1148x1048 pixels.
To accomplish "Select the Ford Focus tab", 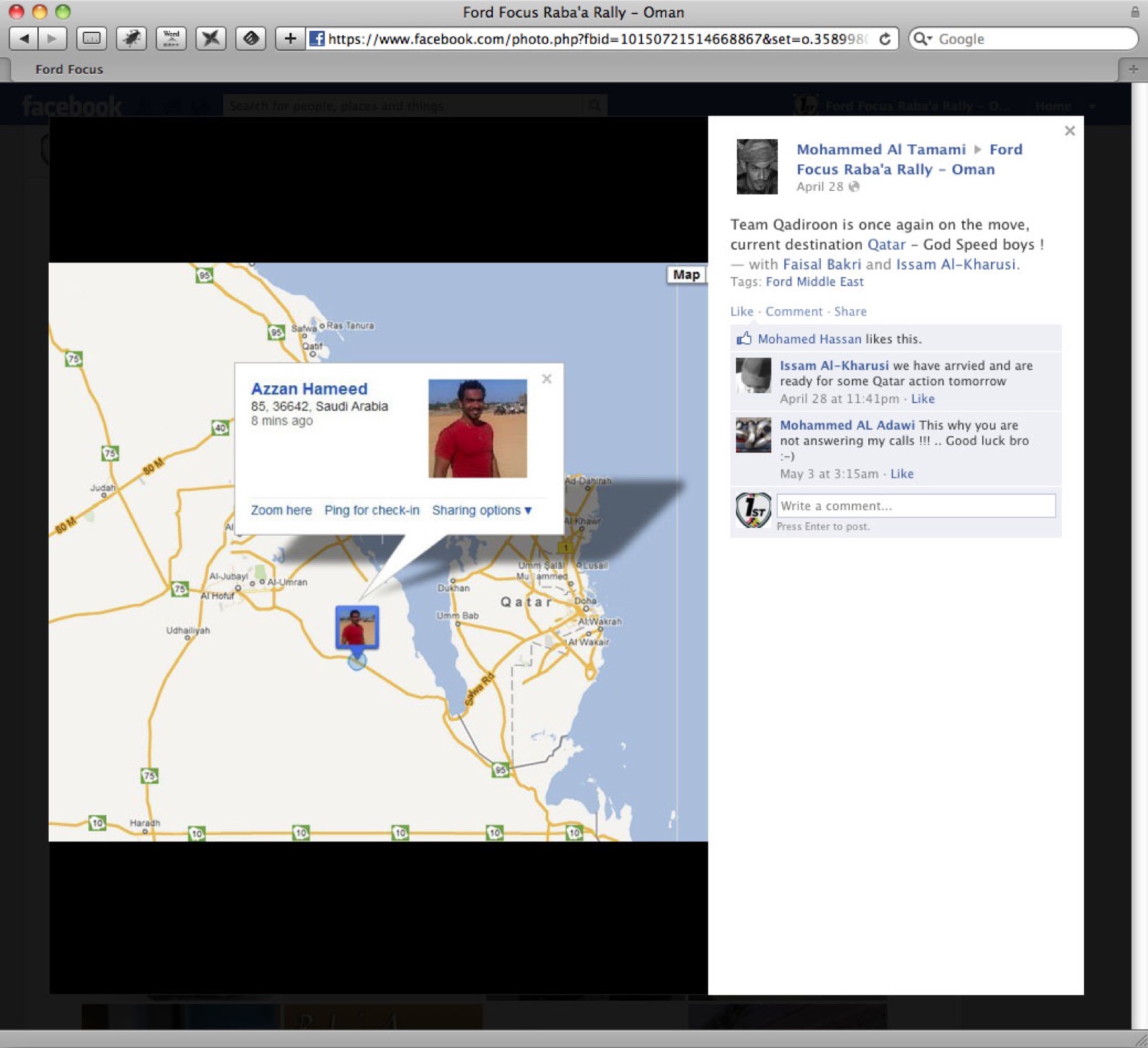I will click(70, 70).
